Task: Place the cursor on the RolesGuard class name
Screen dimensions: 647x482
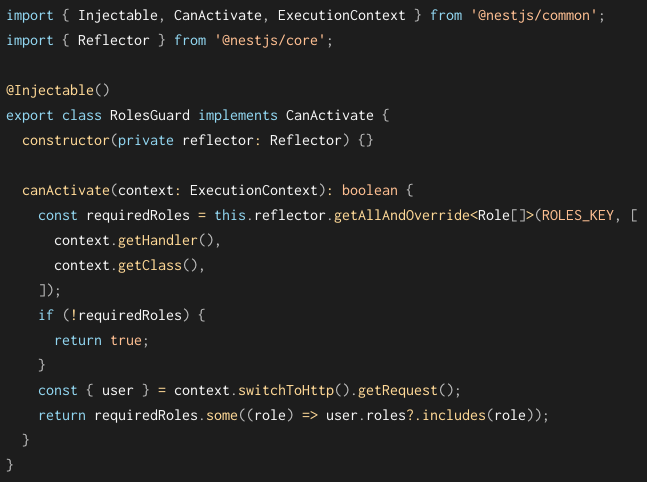Action: [x=150, y=115]
